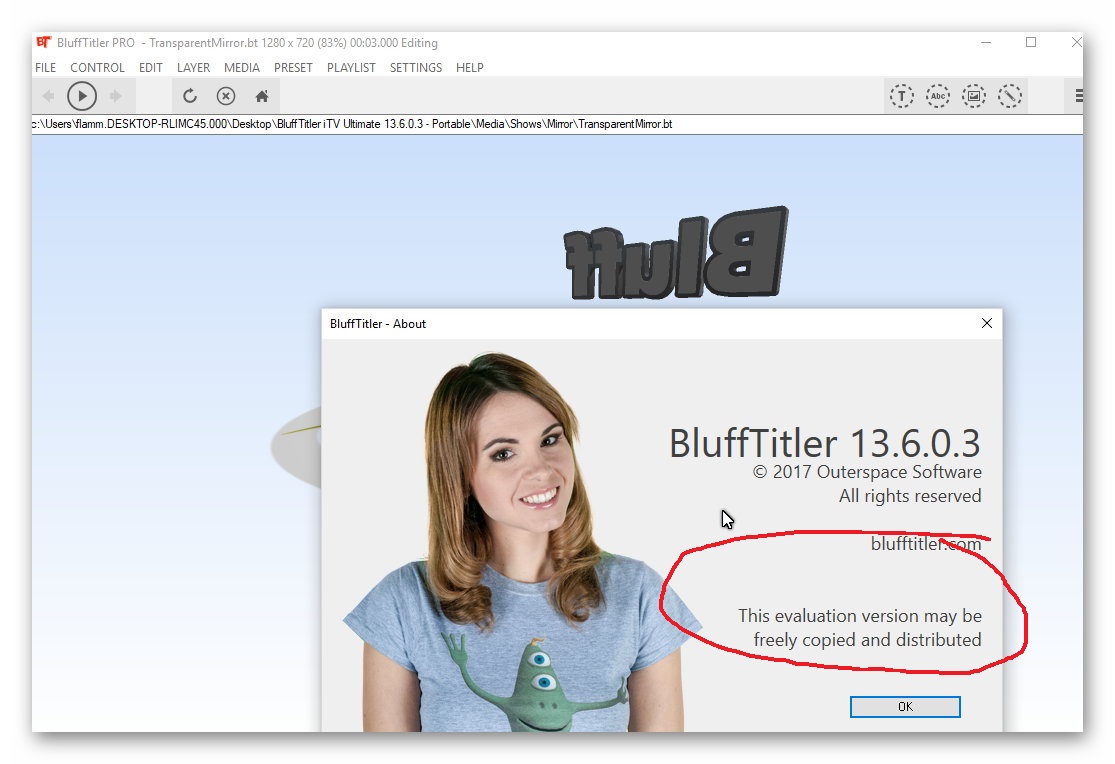
Task: Open the LAYER menu
Action: pos(193,68)
